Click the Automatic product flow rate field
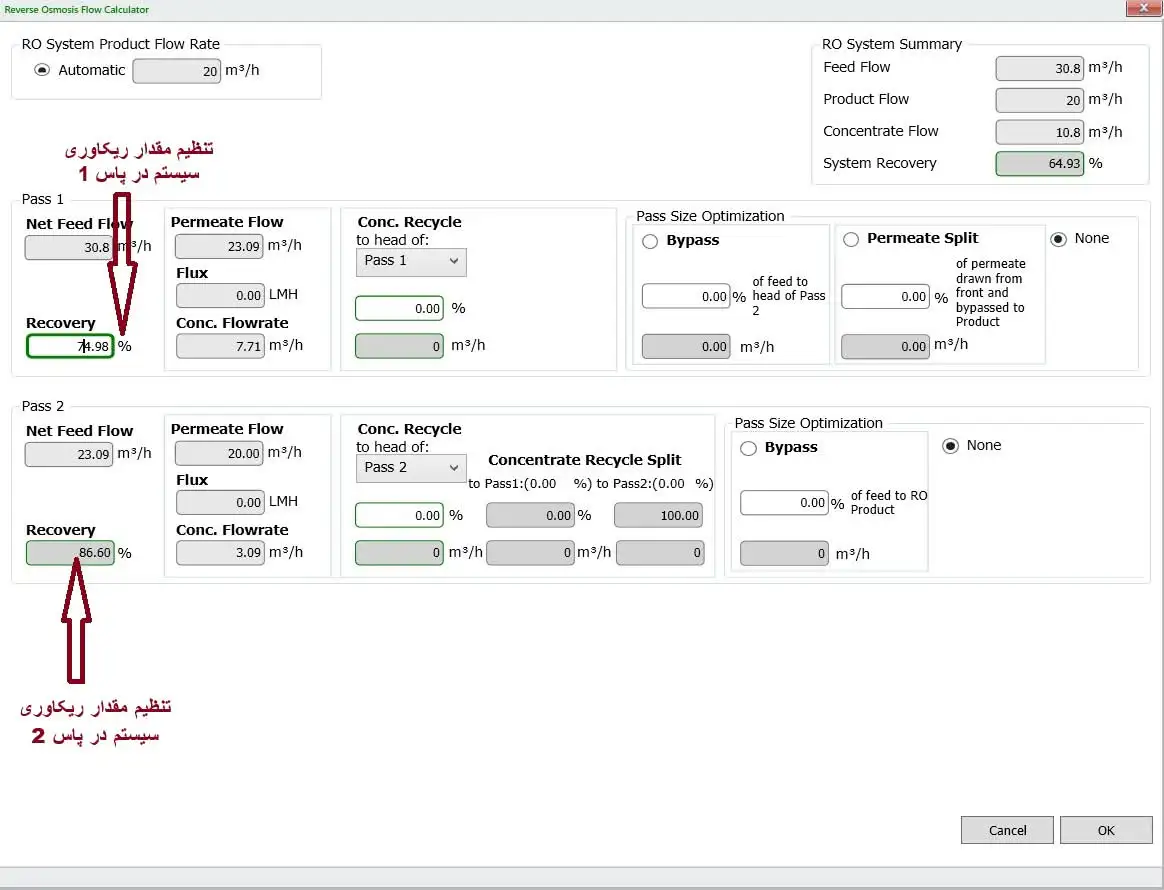The height and width of the screenshot is (890, 1164). pos(176,71)
